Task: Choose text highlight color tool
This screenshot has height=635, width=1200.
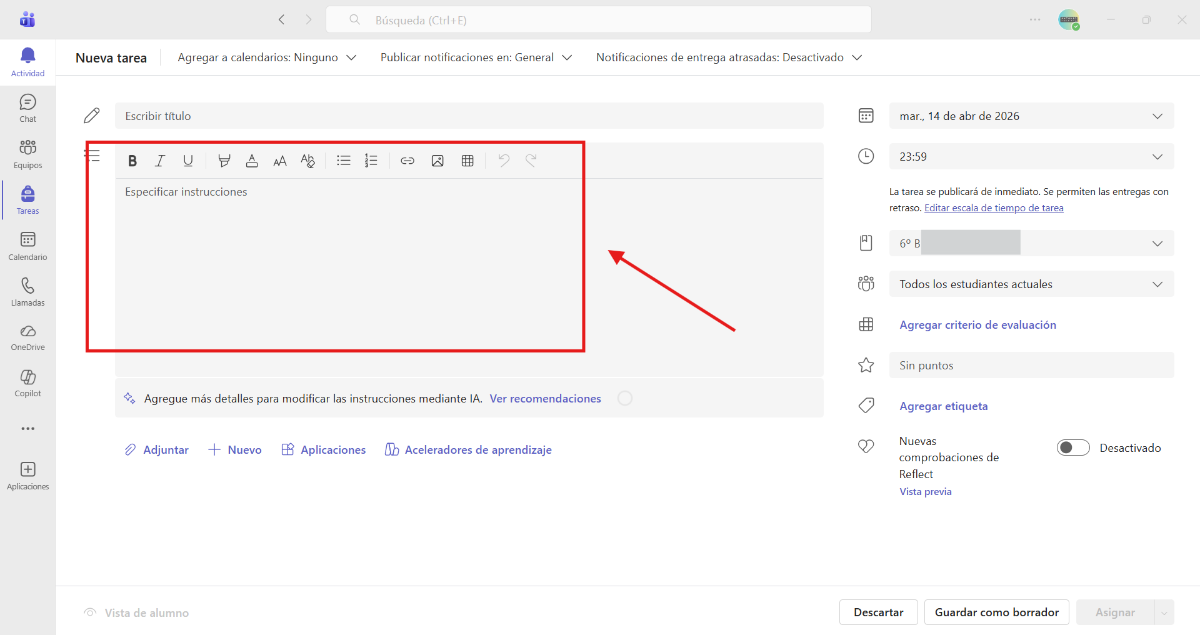Action: 224,161
